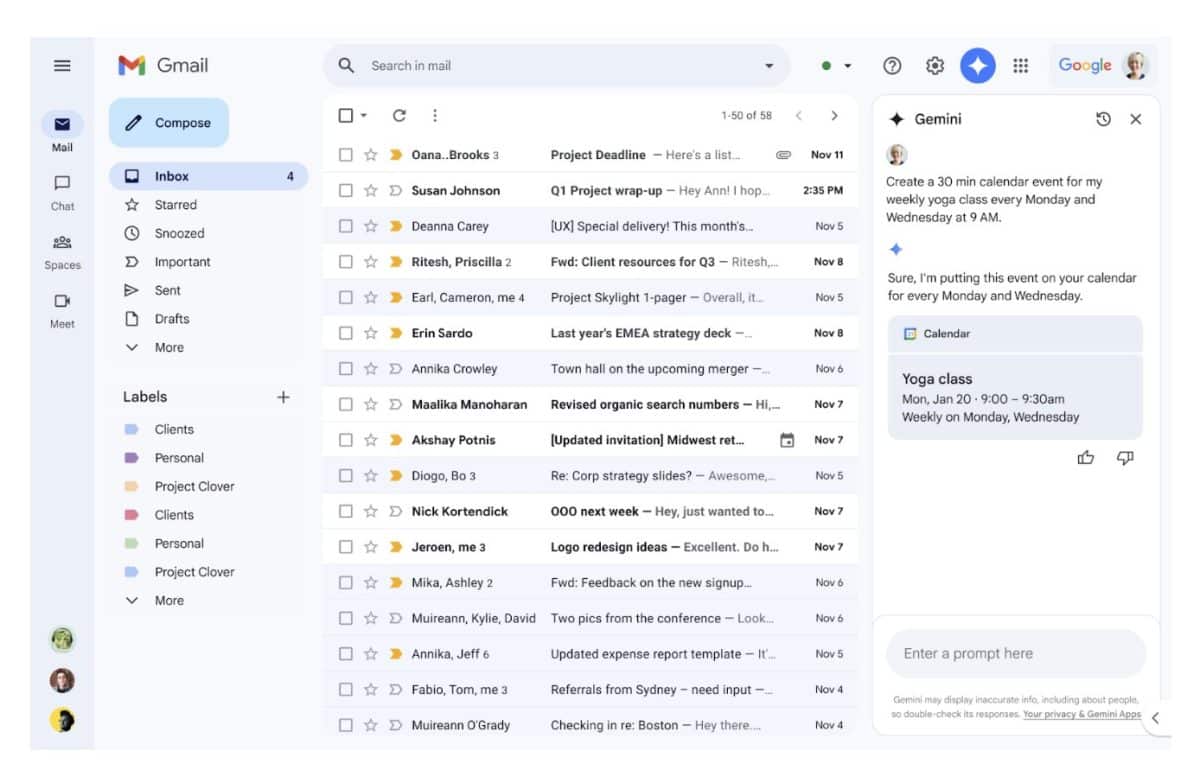Open the first Clients label
The width and height of the screenshot is (1200, 776).
[174, 429]
